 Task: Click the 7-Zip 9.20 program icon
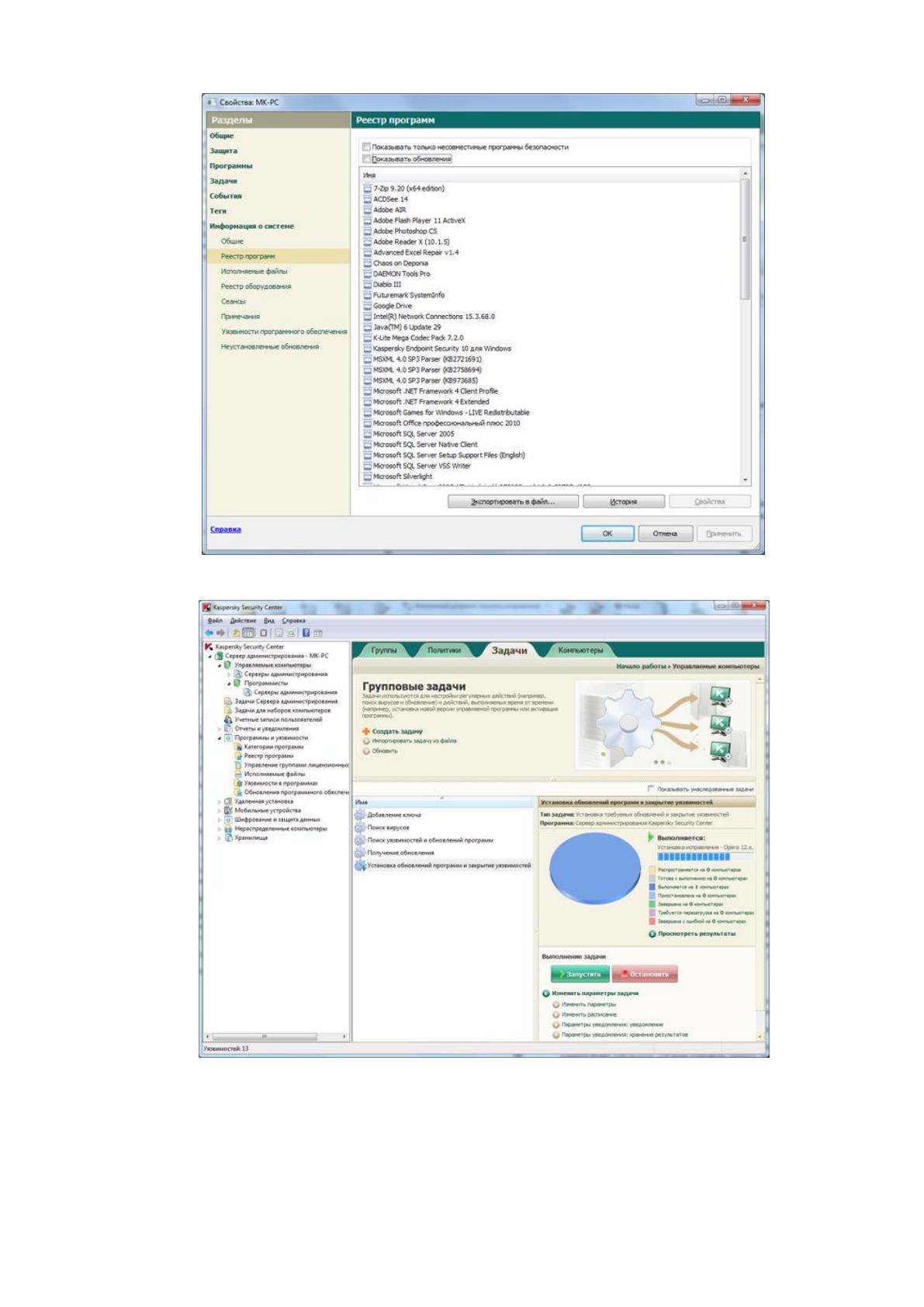coord(368,189)
